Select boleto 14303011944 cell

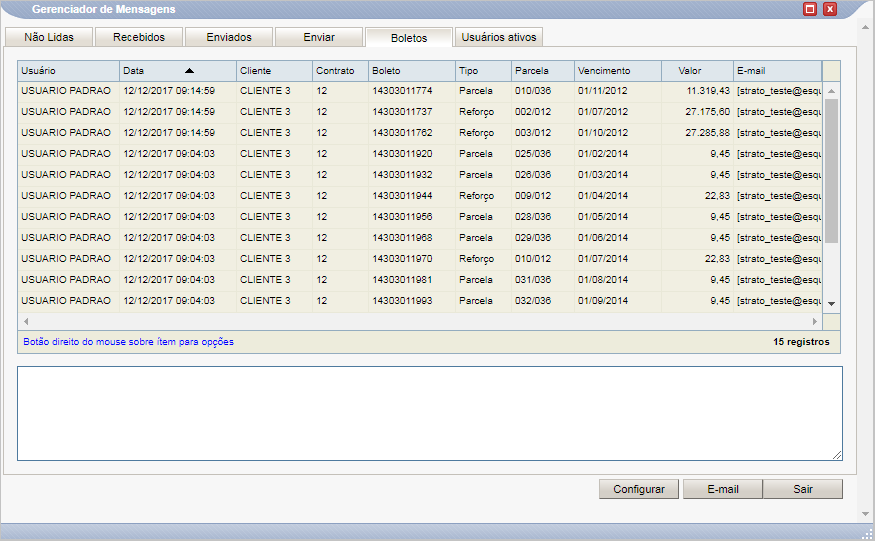click(x=412, y=196)
